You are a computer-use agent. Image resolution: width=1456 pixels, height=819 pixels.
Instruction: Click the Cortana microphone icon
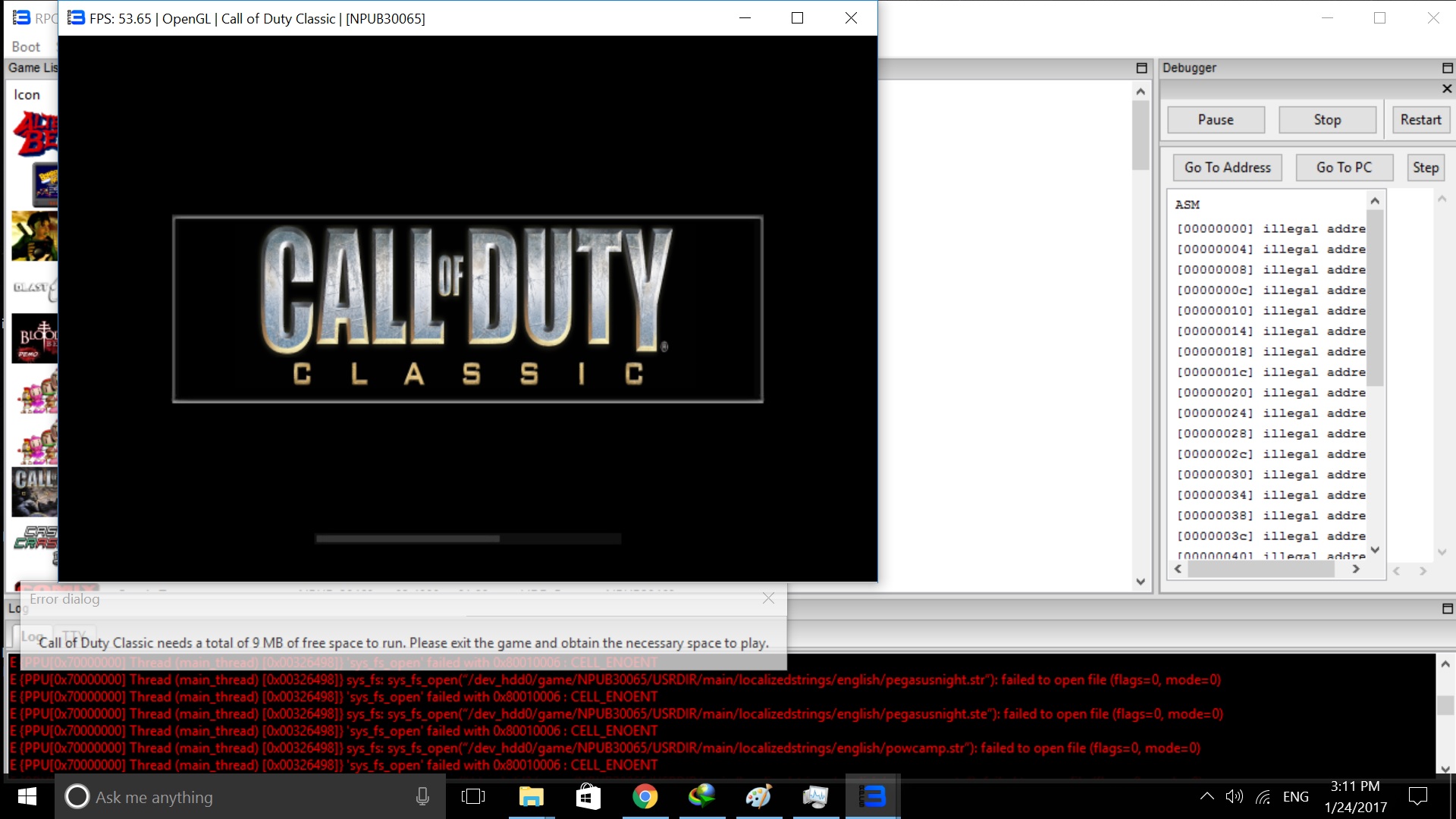pyautogui.click(x=422, y=797)
